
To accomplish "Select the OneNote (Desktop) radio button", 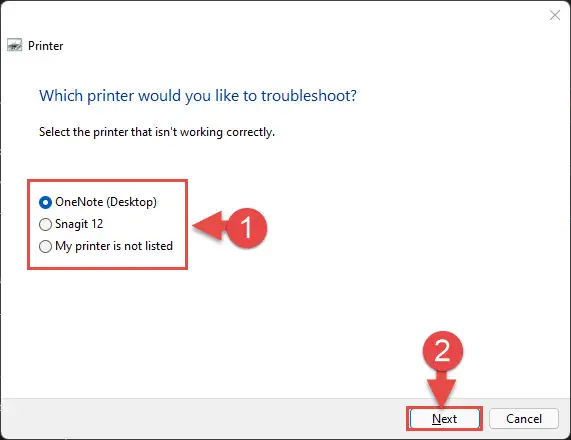I will pos(45,202).
